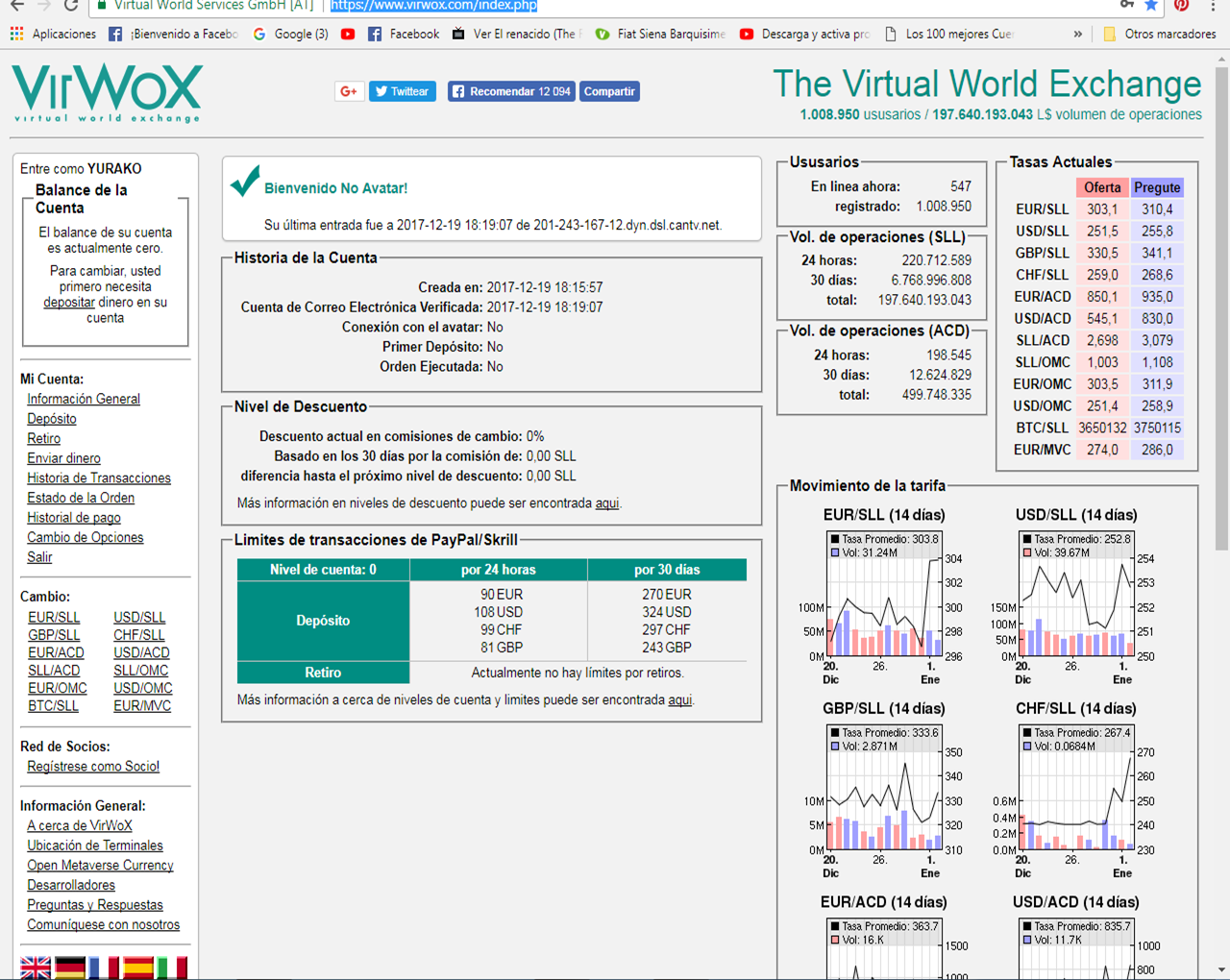Open Ubicación de Terminales link
The width and height of the screenshot is (1230, 980).
tap(95, 845)
